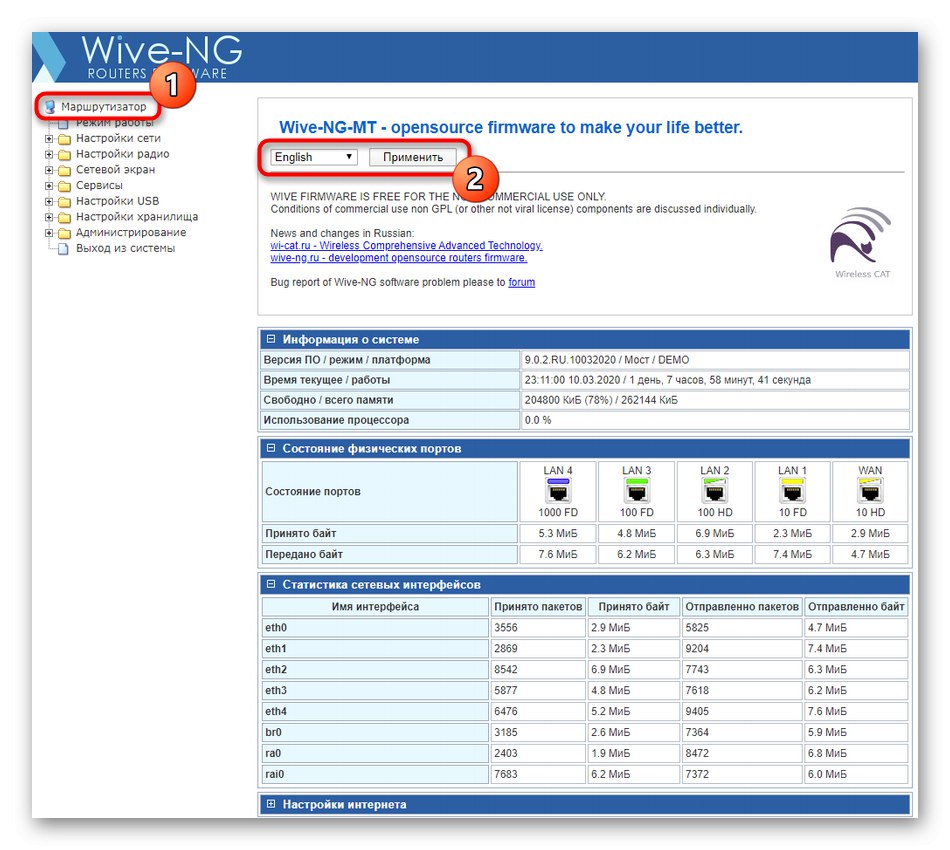Screen dimensions: 950x850
Task: Click the eth1 interface name cell
Action: coord(375,649)
